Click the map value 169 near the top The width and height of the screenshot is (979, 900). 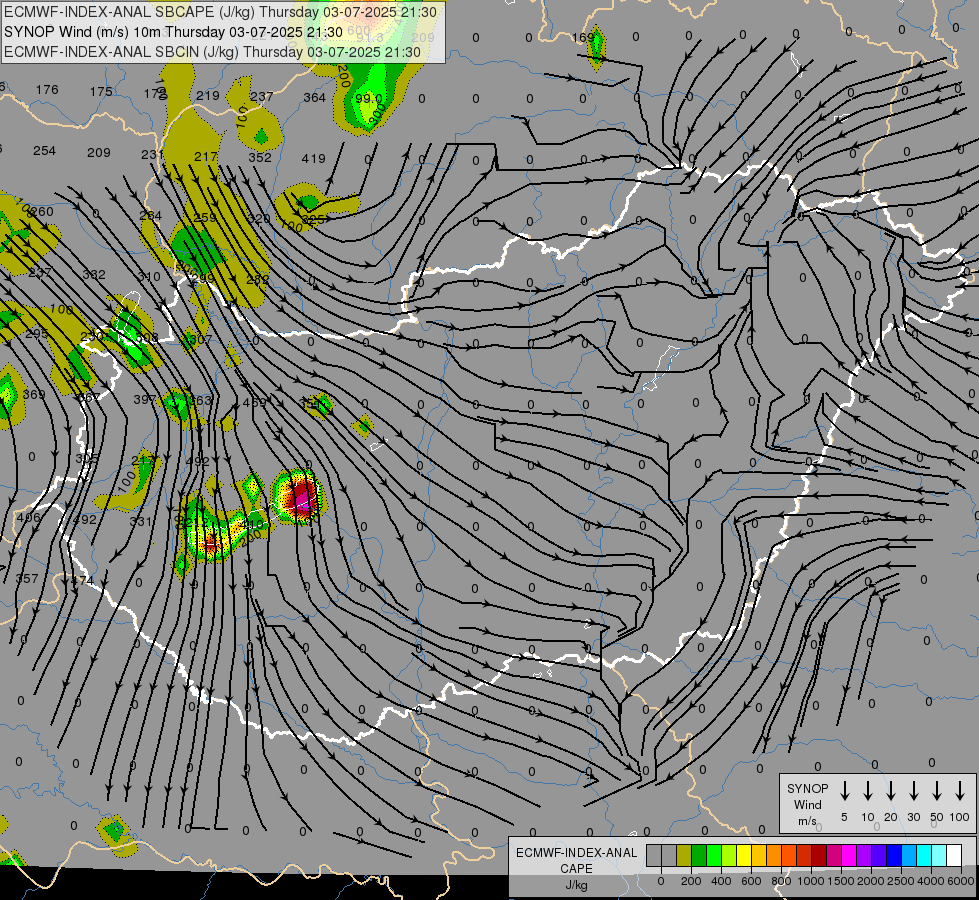tap(583, 37)
